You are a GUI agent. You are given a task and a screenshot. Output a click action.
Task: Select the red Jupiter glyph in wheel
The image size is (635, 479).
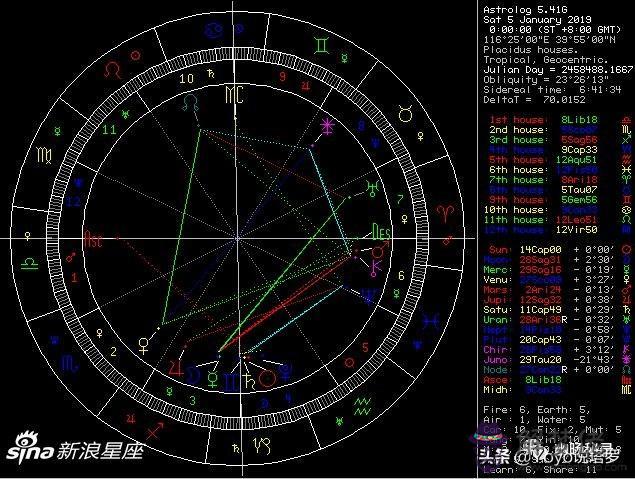pos(177,368)
